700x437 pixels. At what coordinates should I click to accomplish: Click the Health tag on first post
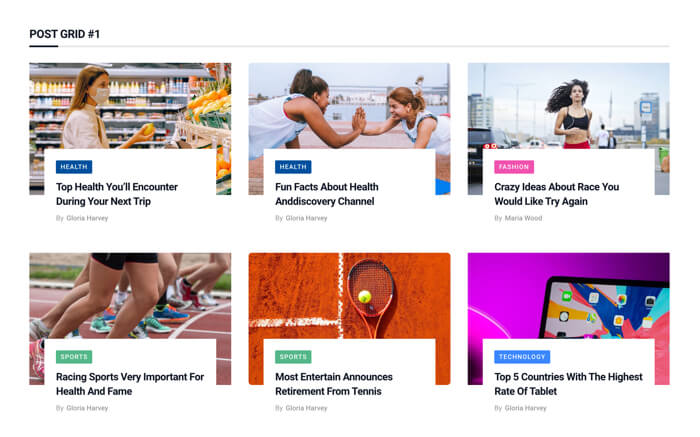coord(74,167)
